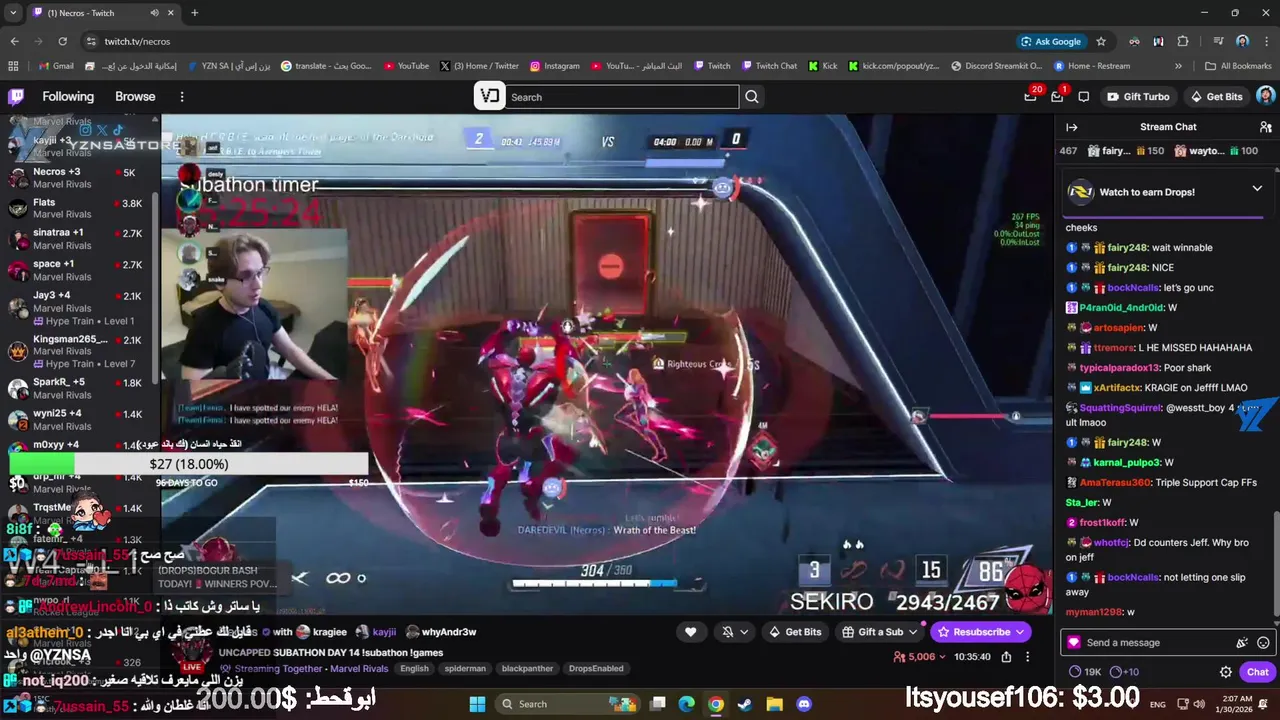Click the Windows taskbar Search box
The height and width of the screenshot is (720, 1280).
tap(570, 704)
